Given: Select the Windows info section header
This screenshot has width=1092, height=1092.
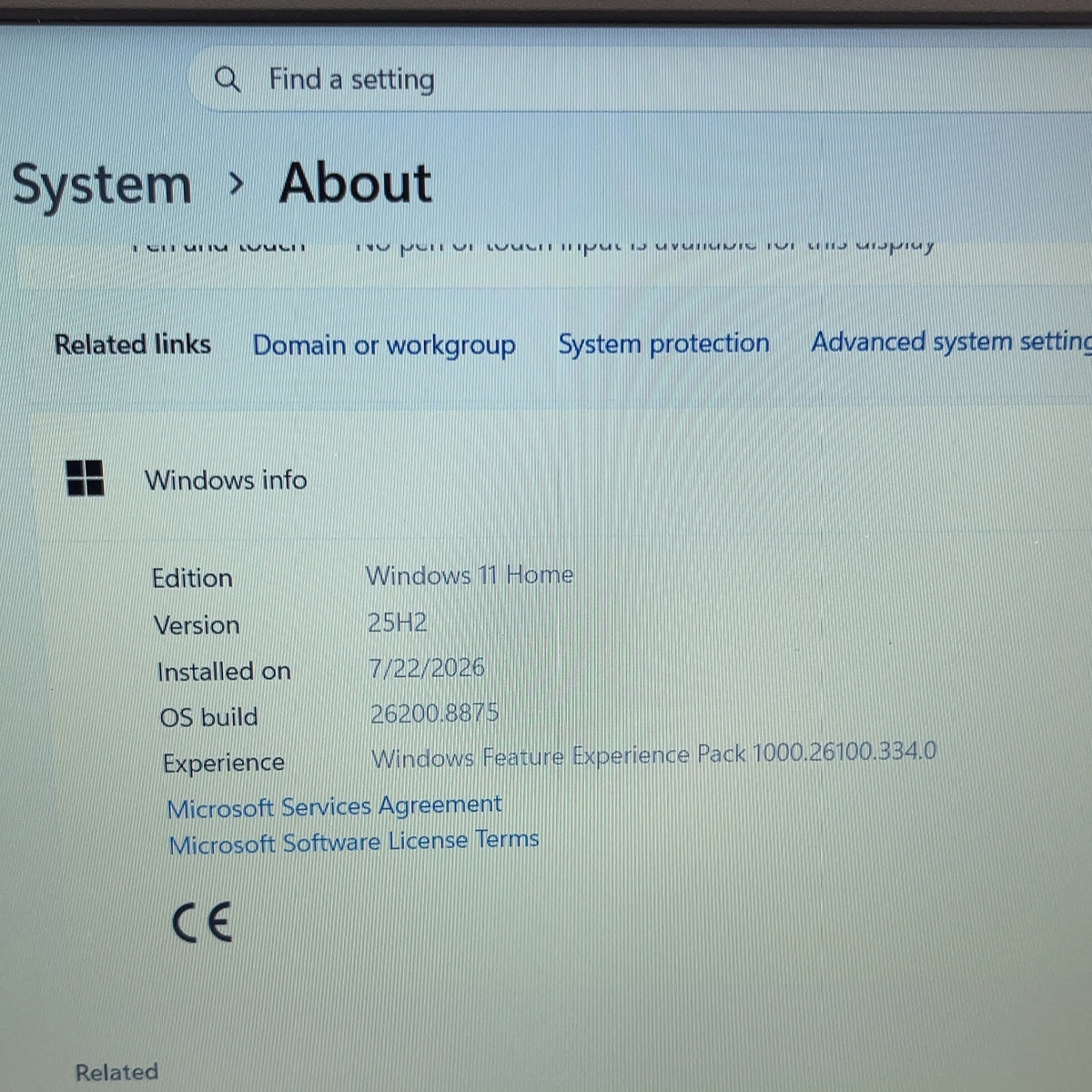Looking at the screenshot, I should pos(226,480).
